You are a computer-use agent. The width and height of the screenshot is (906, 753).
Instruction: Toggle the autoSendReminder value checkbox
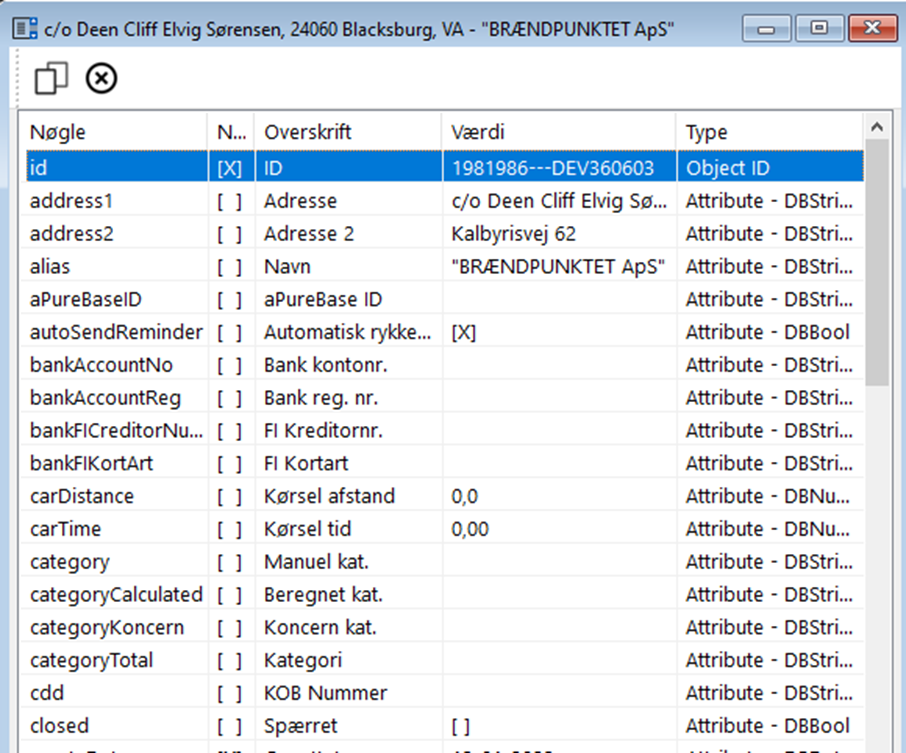coord(463,333)
